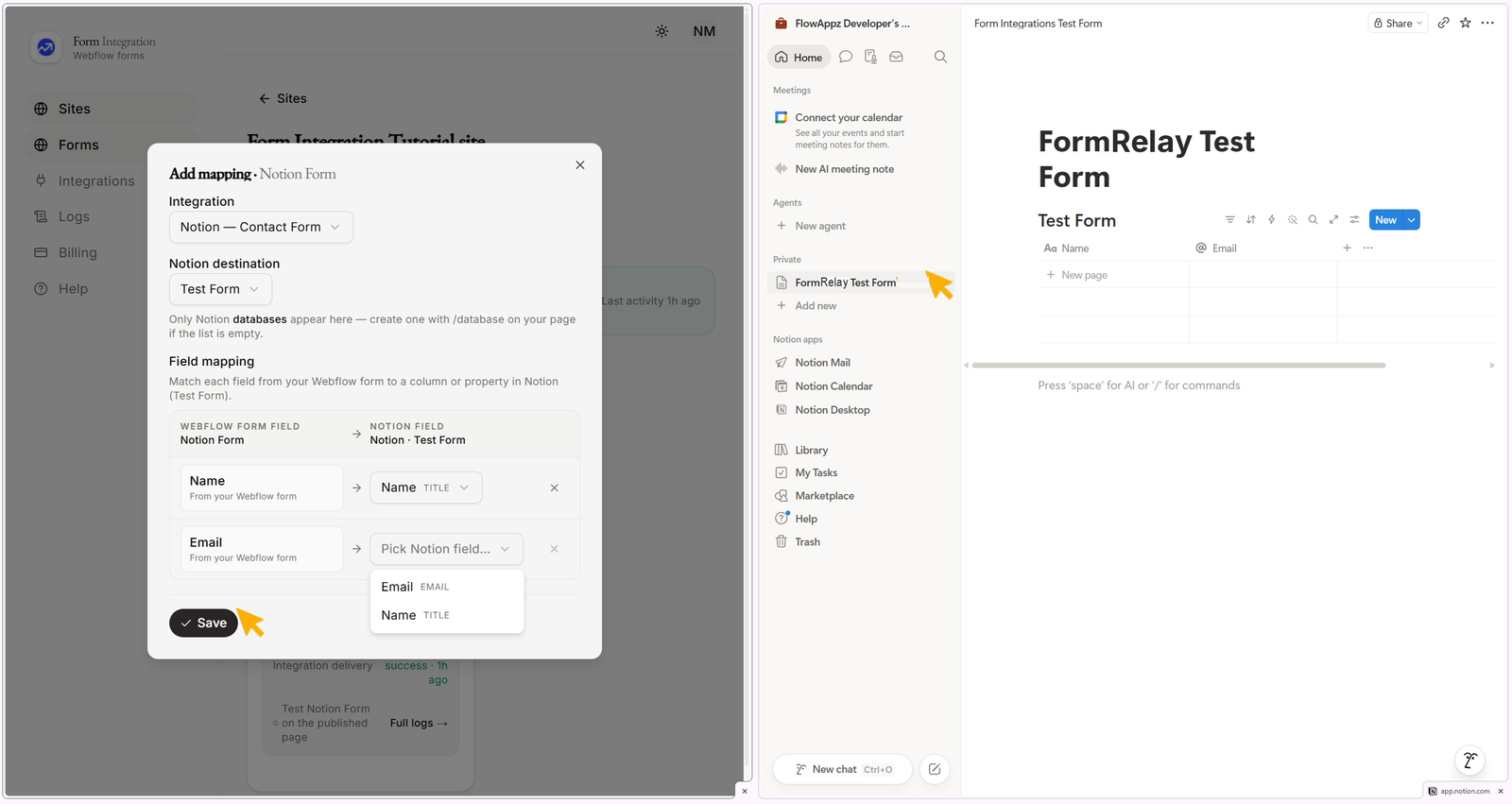Open the Name TITLE Notion field dropdown
Image resolution: width=1512 pixels, height=804 pixels.
(x=426, y=488)
